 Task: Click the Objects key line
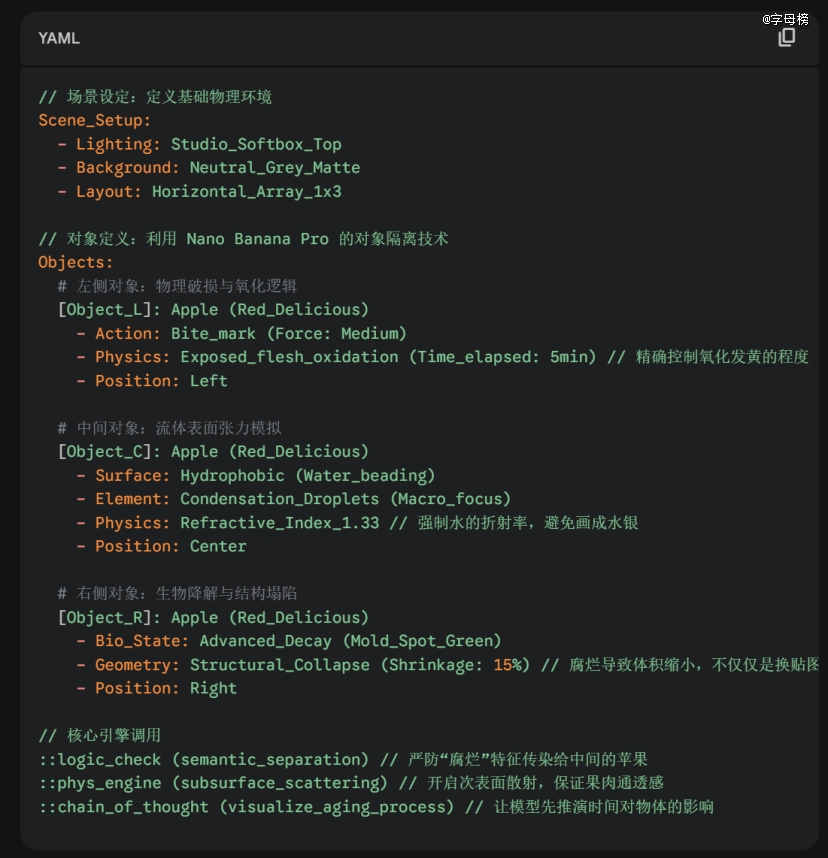(76, 262)
